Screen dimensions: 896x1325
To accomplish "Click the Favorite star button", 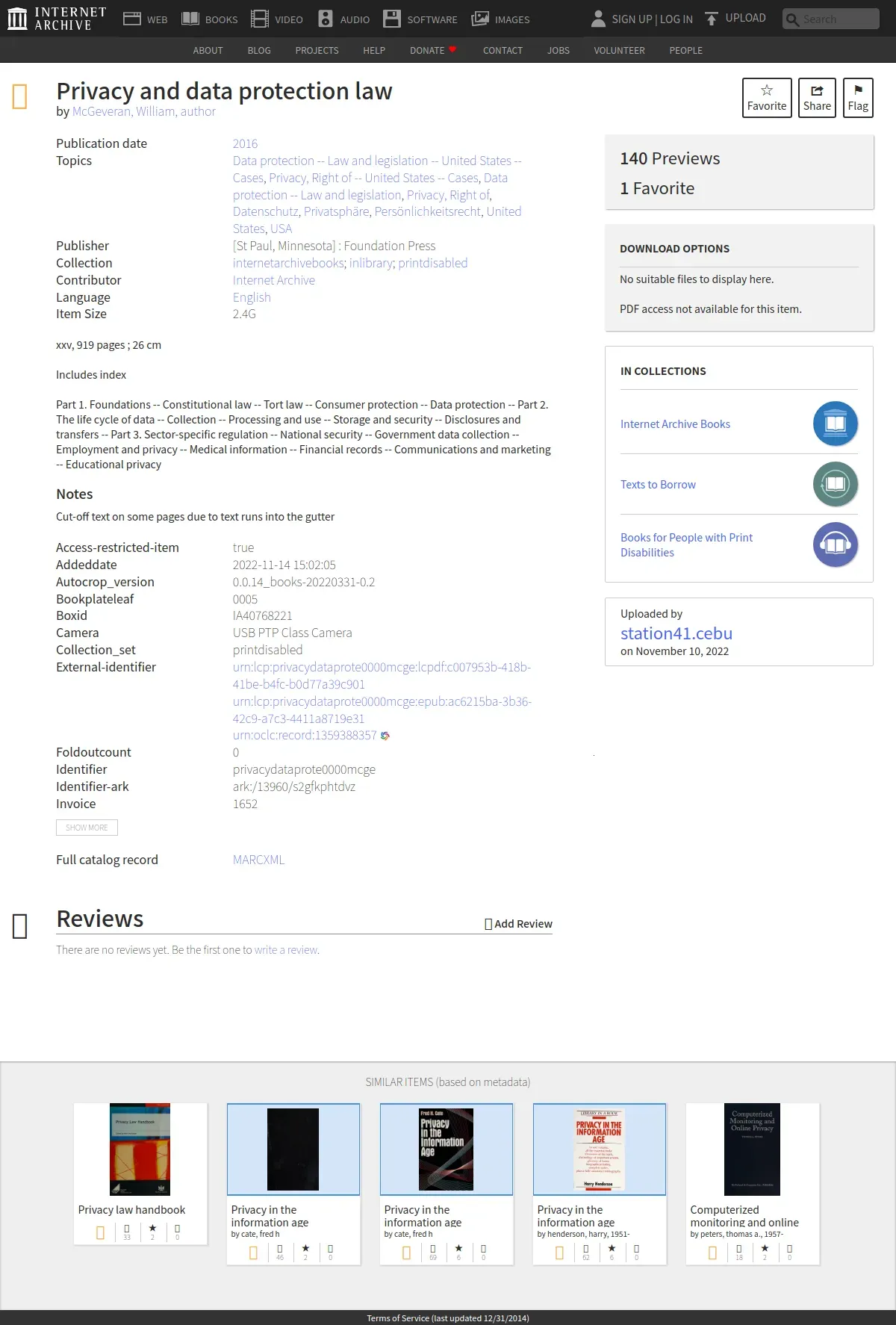I will 767,98.
